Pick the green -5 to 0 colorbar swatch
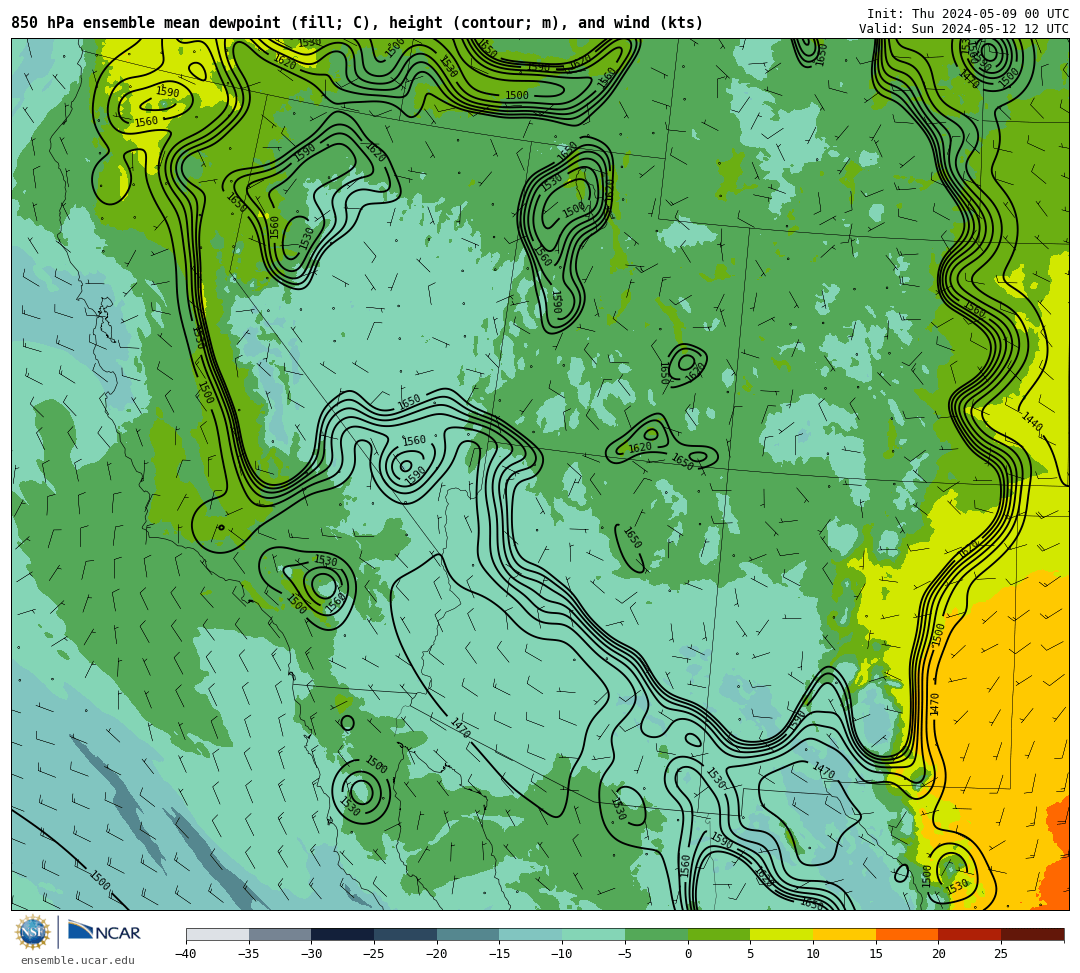Viewport: 1080px width, 973px height. tap(656, 934)
